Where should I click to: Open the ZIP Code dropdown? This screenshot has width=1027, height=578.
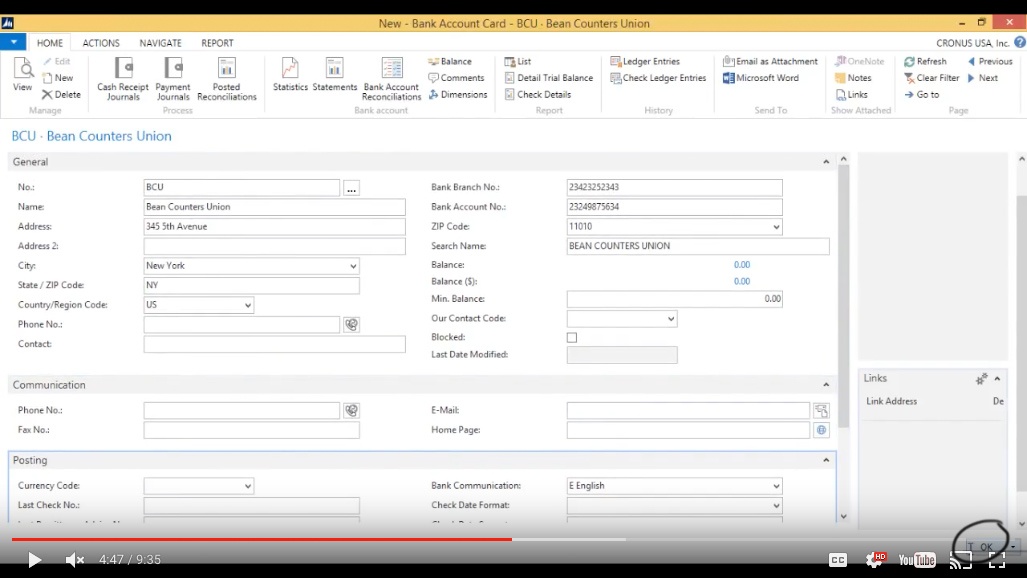pos(776,227)
